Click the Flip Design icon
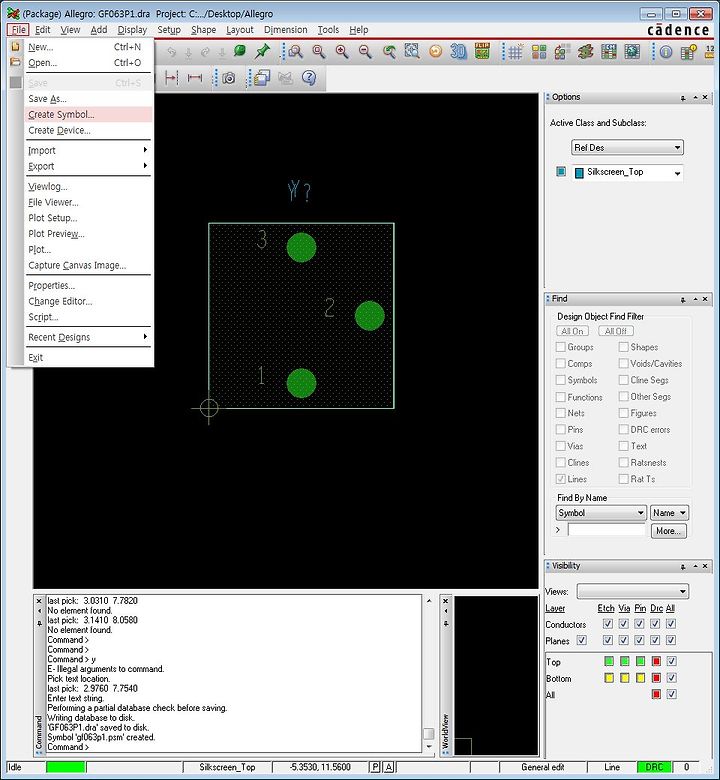This screenshot has height=780, width=720. [482, 51]
